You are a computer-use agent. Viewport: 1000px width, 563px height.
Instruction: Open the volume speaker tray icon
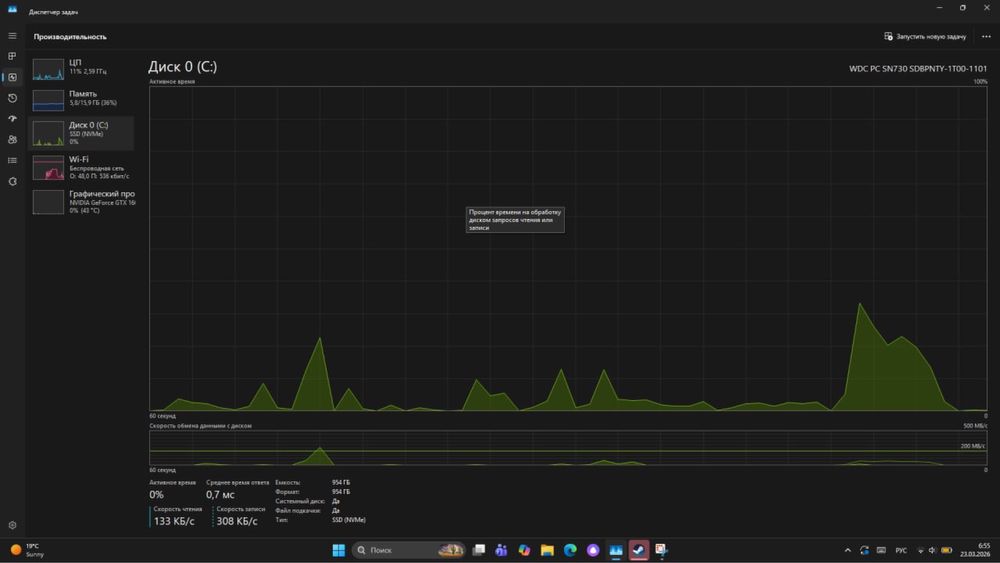[932, 550]
